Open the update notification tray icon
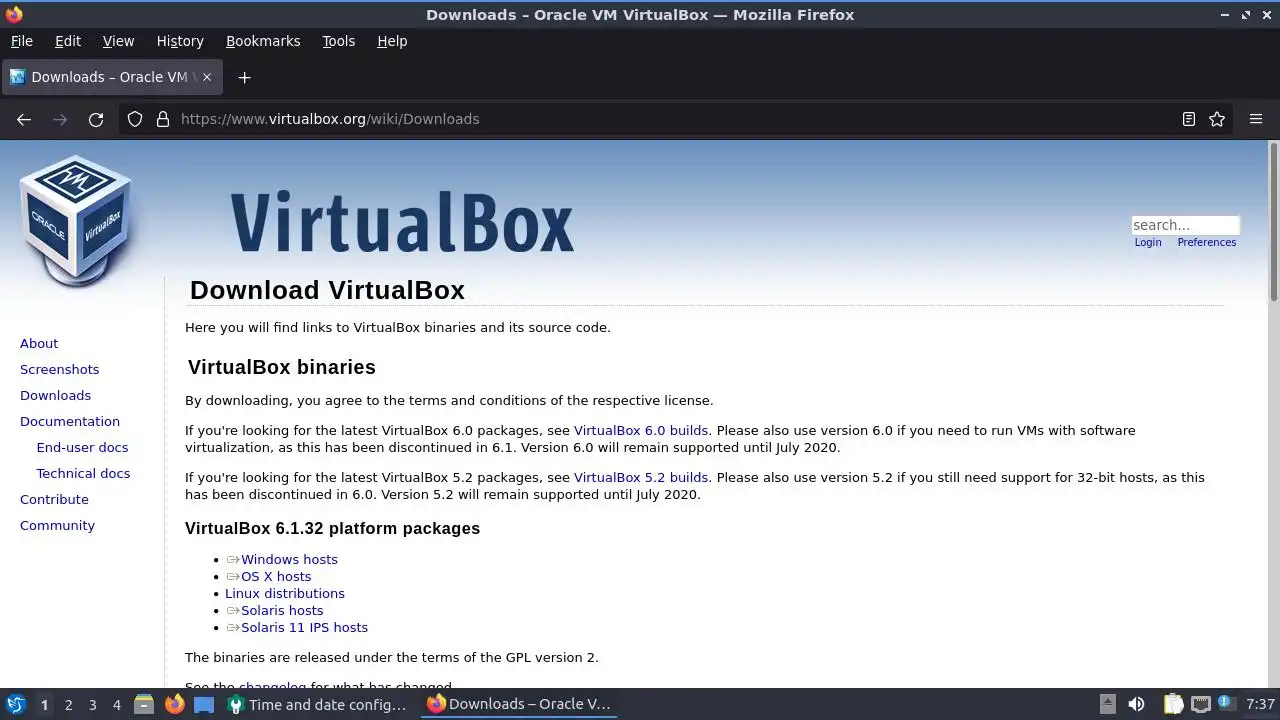1280x720 pixels. coord(1226,703)
